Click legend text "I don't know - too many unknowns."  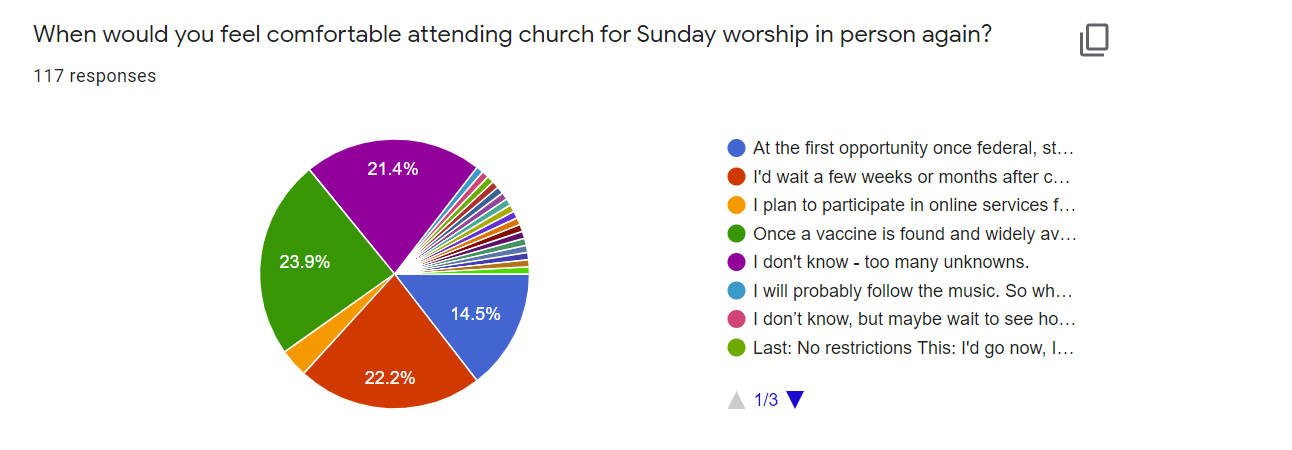click(891, 262)
